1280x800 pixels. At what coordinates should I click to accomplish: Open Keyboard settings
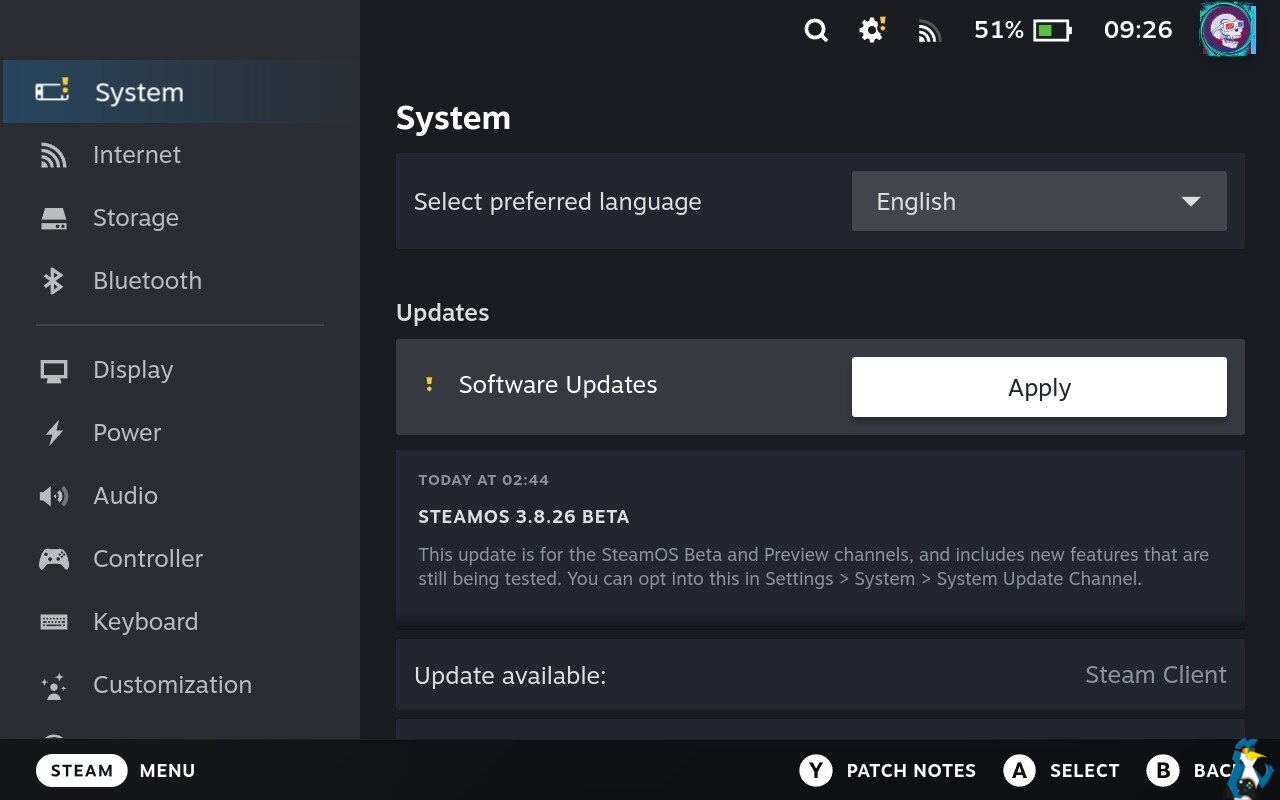[x=180, y=622]
